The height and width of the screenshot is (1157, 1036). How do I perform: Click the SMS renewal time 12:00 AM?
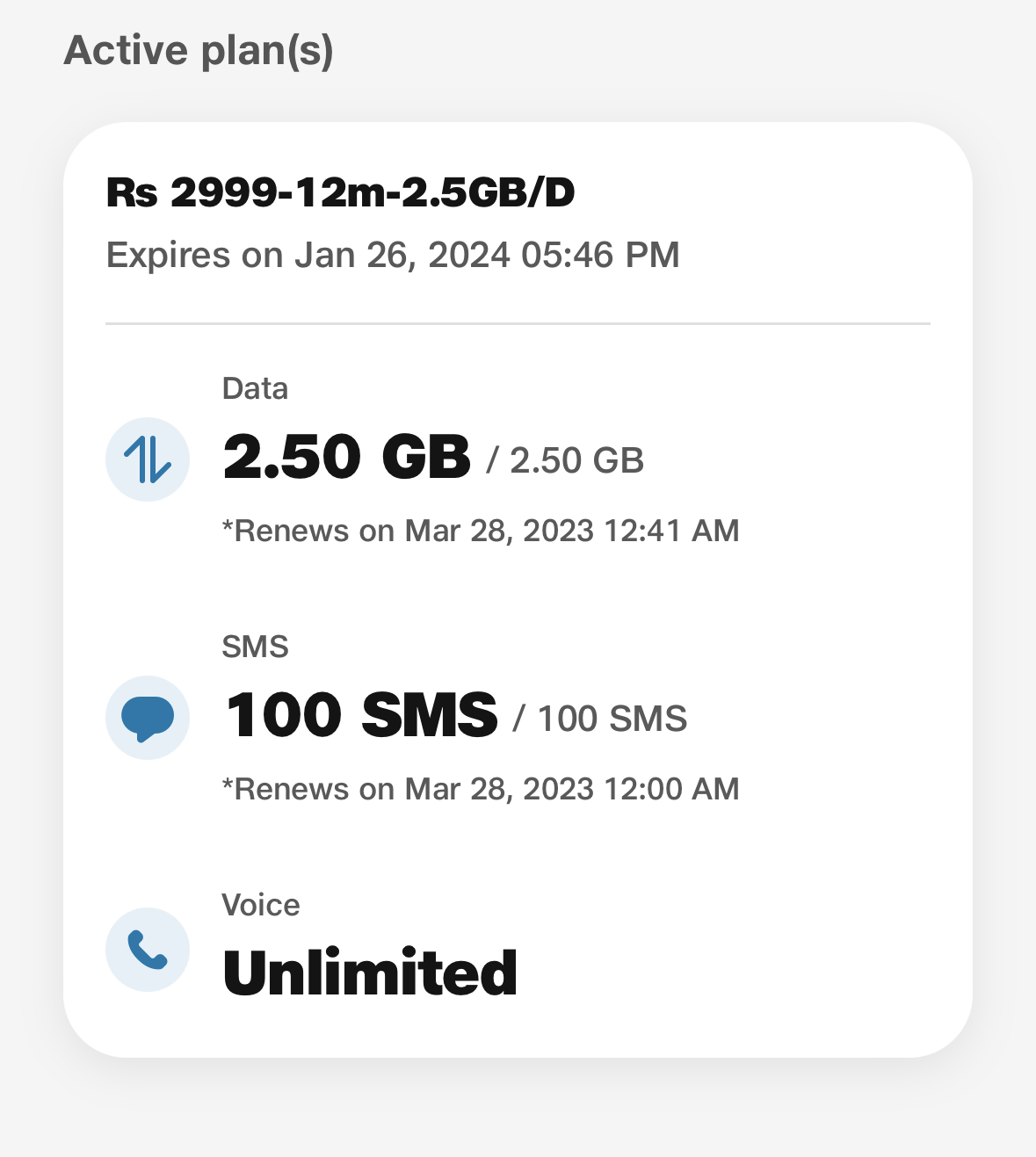[x=672, y=789]
